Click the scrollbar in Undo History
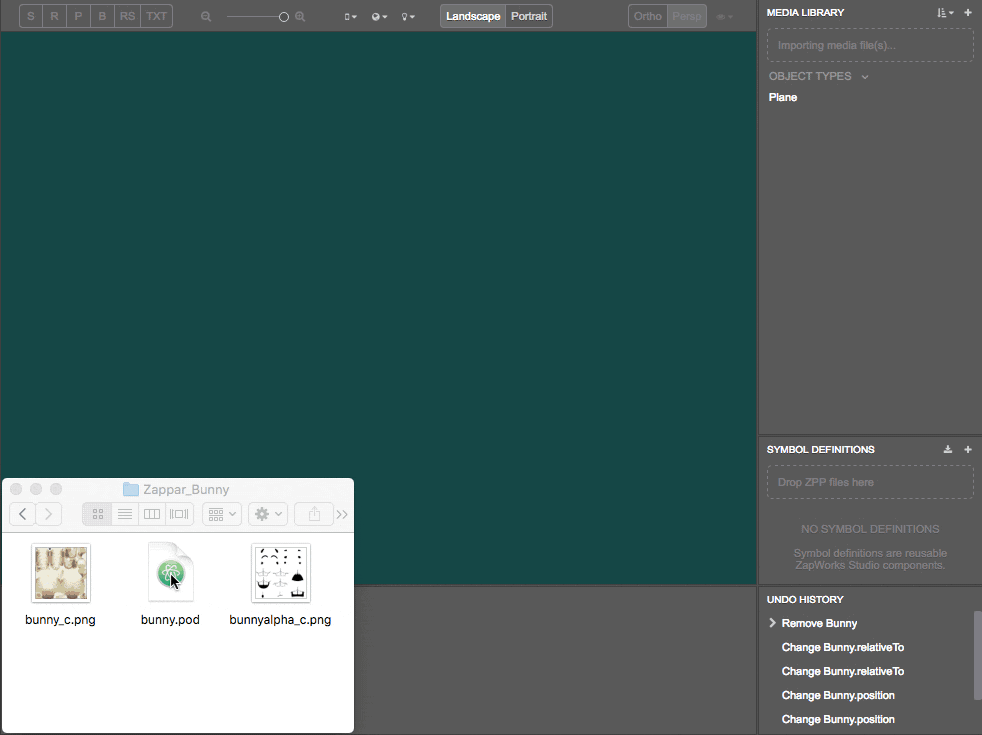The image size is (982, 735). (978, 655)
